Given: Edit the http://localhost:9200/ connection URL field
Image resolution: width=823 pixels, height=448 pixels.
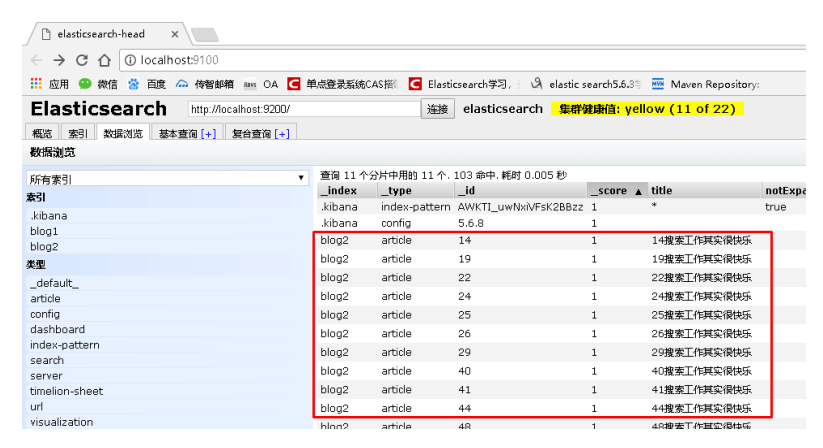Looking at the screenshot, I should tap(304, 109).
